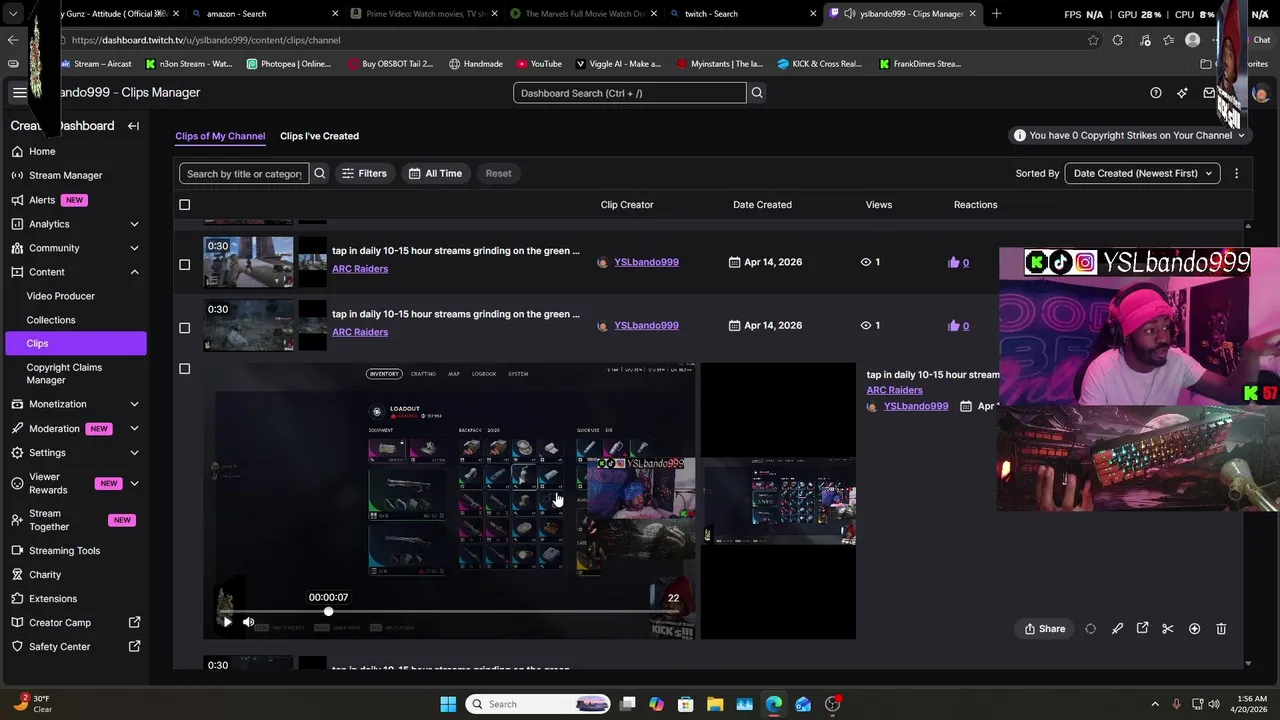Delete the expanded clip with trash icon

click(x=1221, y=629)
